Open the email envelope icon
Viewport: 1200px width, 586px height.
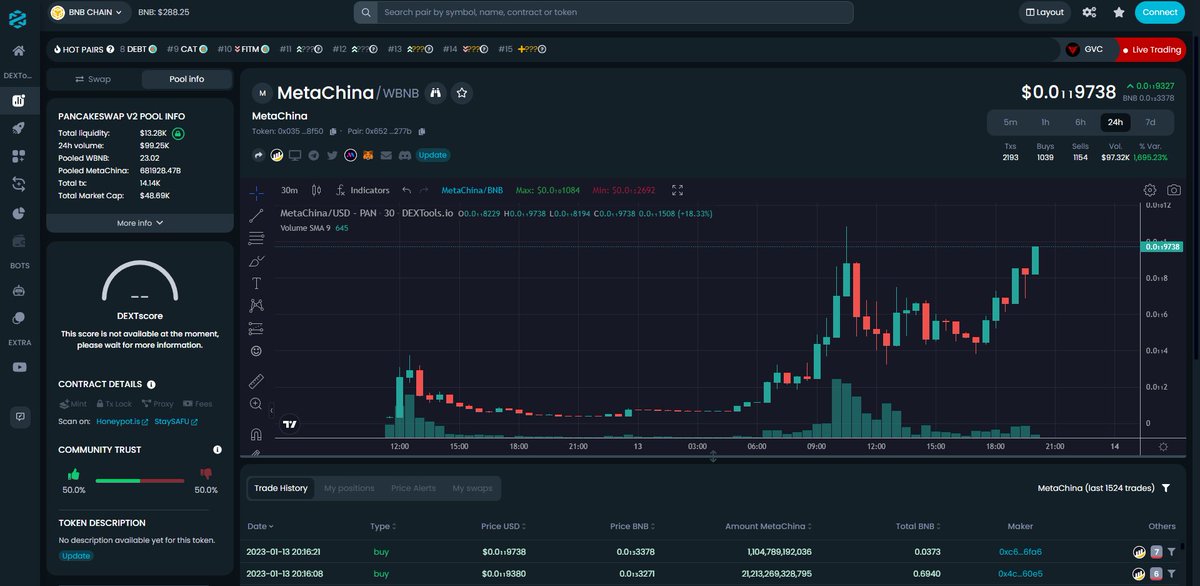pos(386,155)
